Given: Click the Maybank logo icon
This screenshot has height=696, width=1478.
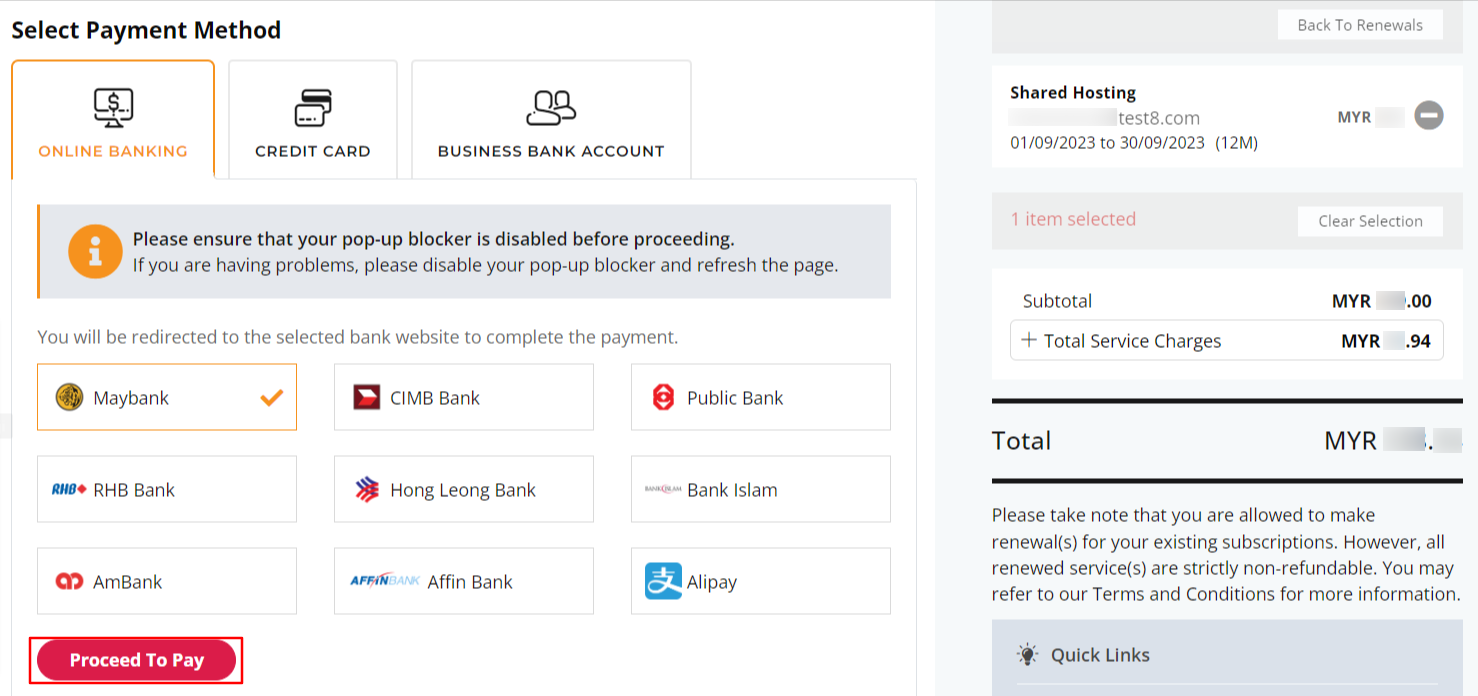Looking at the screenshot, I should [69, 397].
